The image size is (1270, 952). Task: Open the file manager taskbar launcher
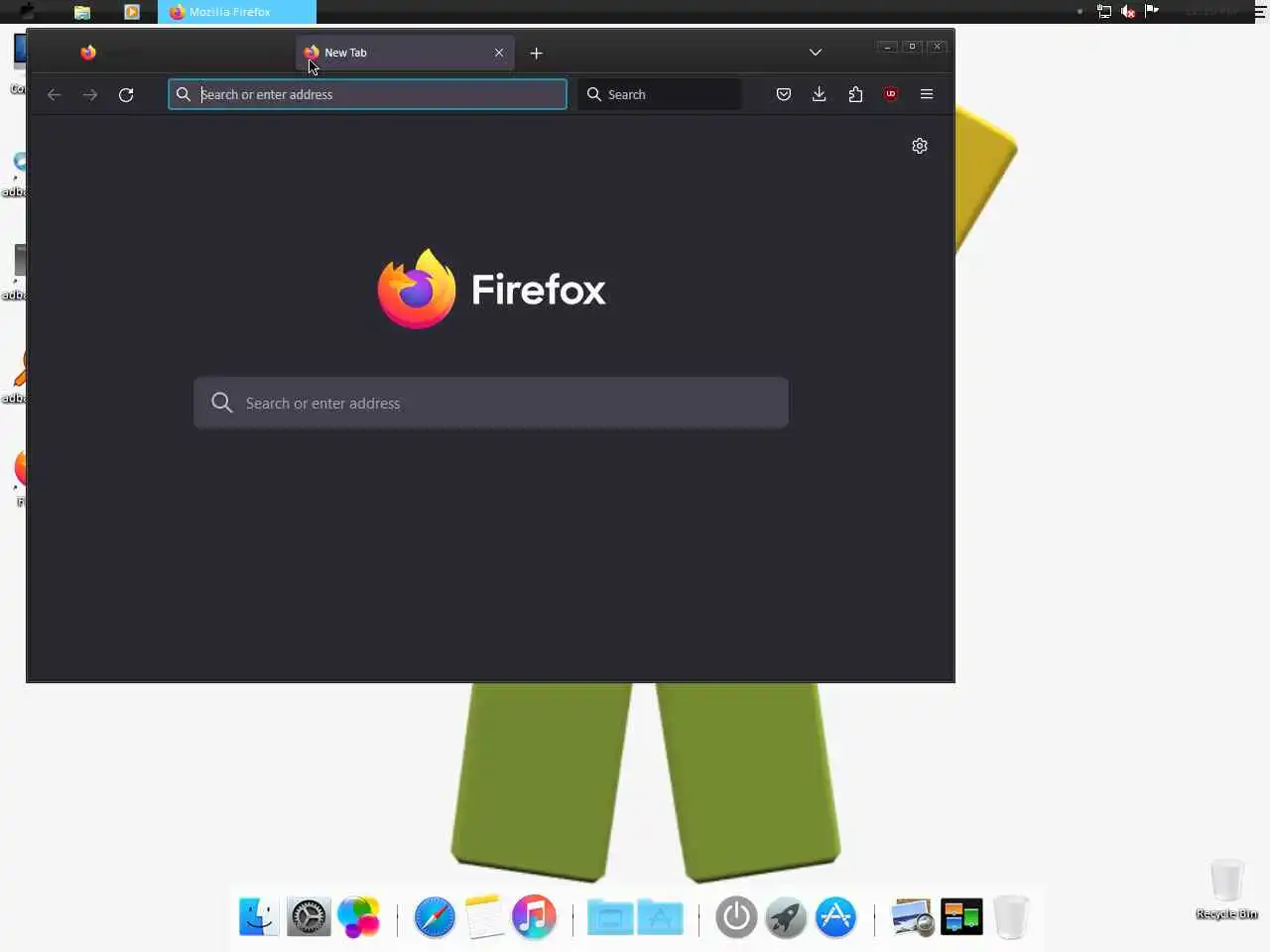tap(82, 12)
